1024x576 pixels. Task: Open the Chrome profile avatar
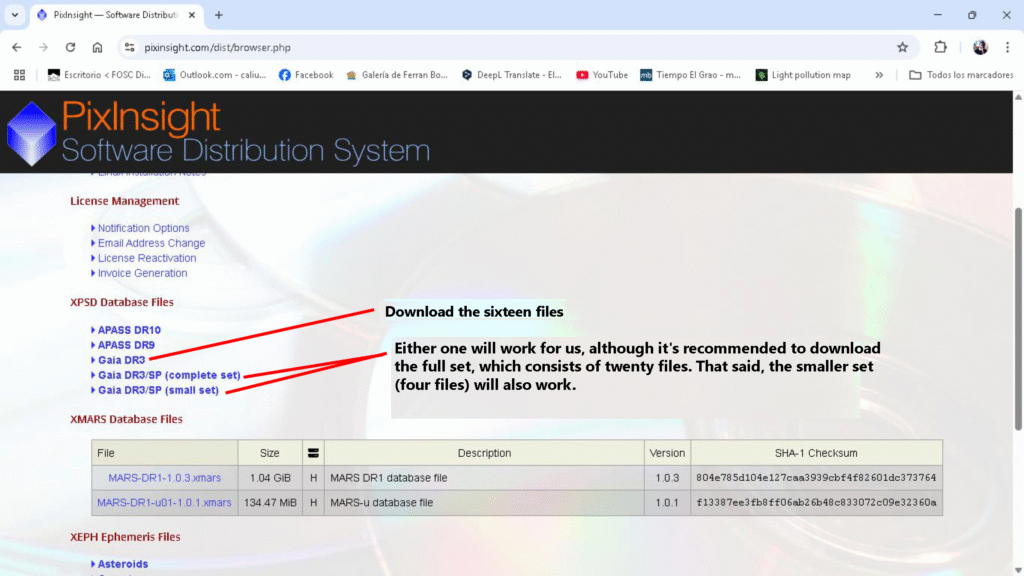pyautogui.click(x=980, y=47)
